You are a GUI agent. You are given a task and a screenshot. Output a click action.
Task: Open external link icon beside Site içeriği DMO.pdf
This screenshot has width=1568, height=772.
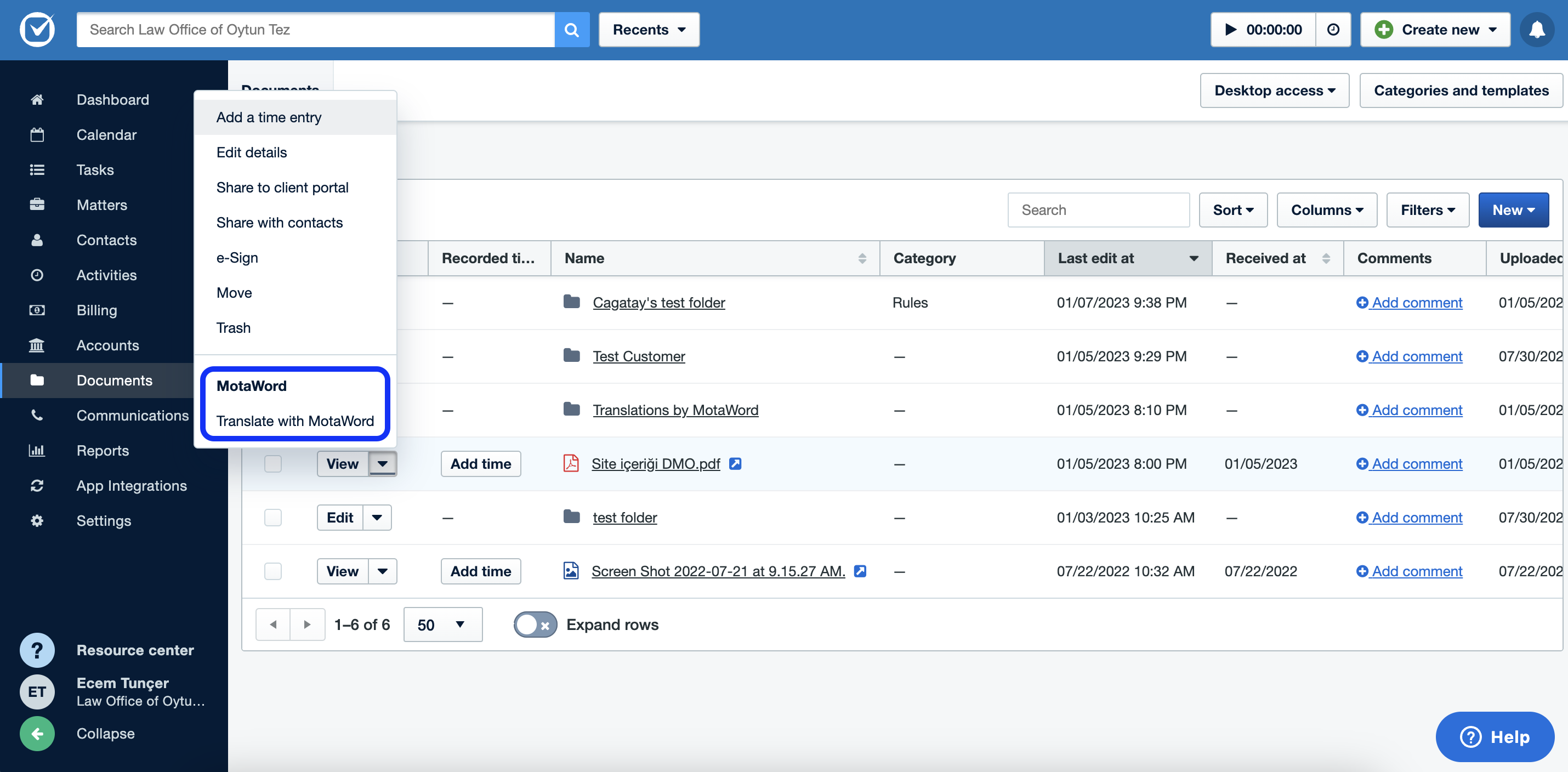click(x=735, y=463)
